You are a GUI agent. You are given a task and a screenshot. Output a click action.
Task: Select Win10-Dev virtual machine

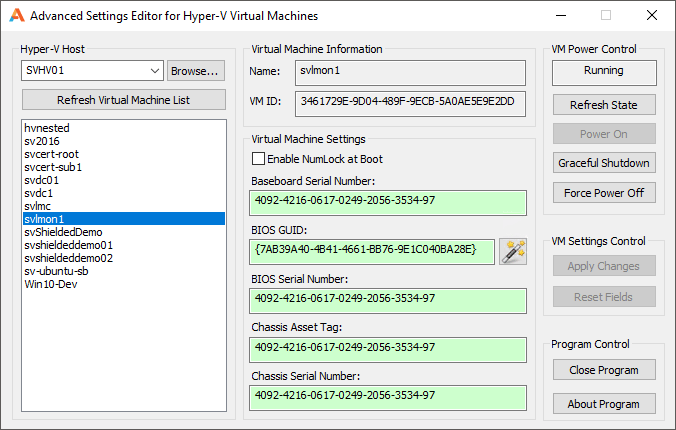(x=124, y=284)
